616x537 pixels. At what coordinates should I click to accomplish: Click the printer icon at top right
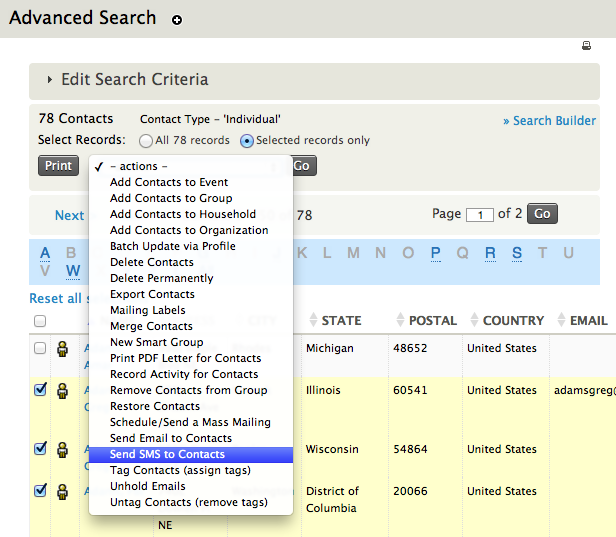coord(587,46)
